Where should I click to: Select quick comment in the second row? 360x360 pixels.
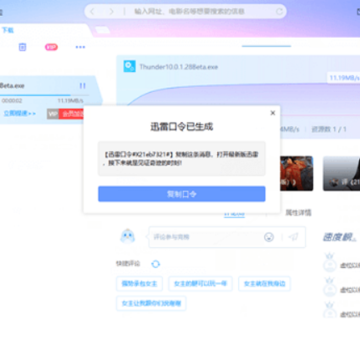pos(151,303)
